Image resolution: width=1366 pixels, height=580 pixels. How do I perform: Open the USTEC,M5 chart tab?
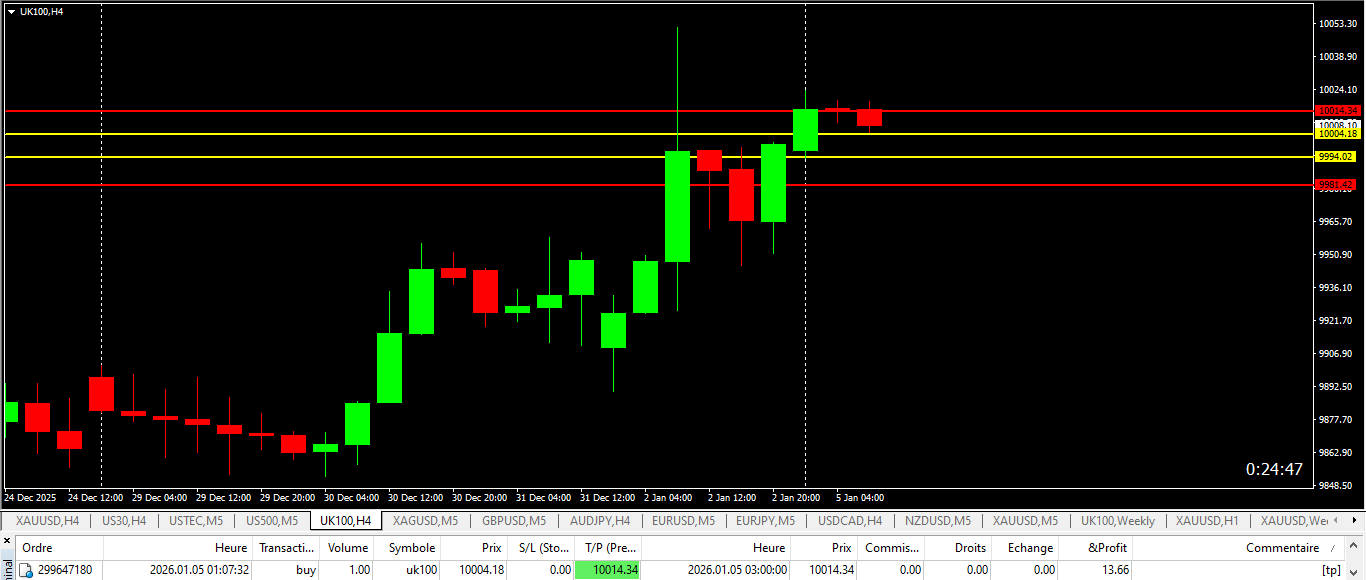point(195,521)
